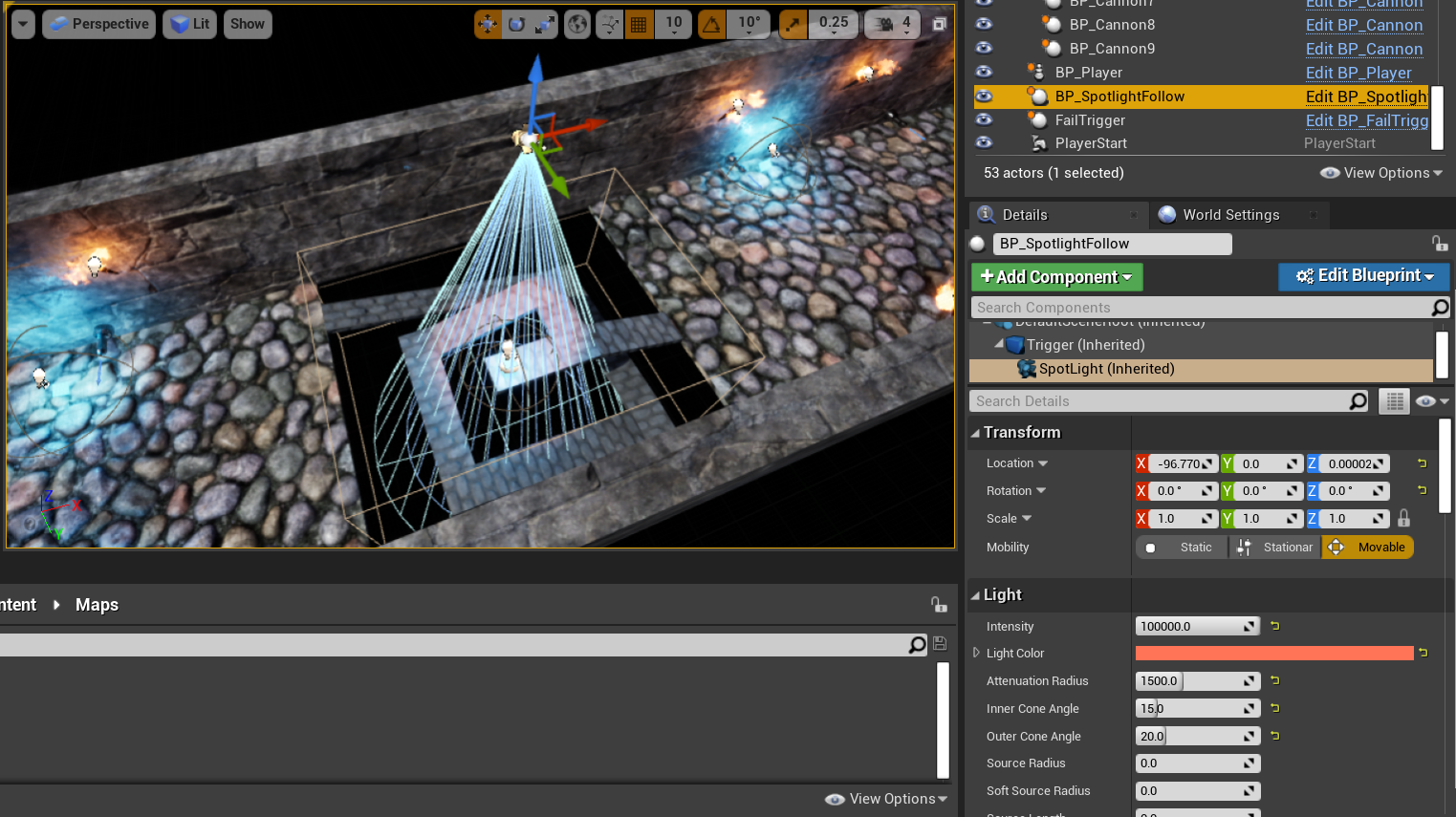Open details view options eye dropdown
This screenshot has width=1456, height=817.
click(x=1432, y=401)
